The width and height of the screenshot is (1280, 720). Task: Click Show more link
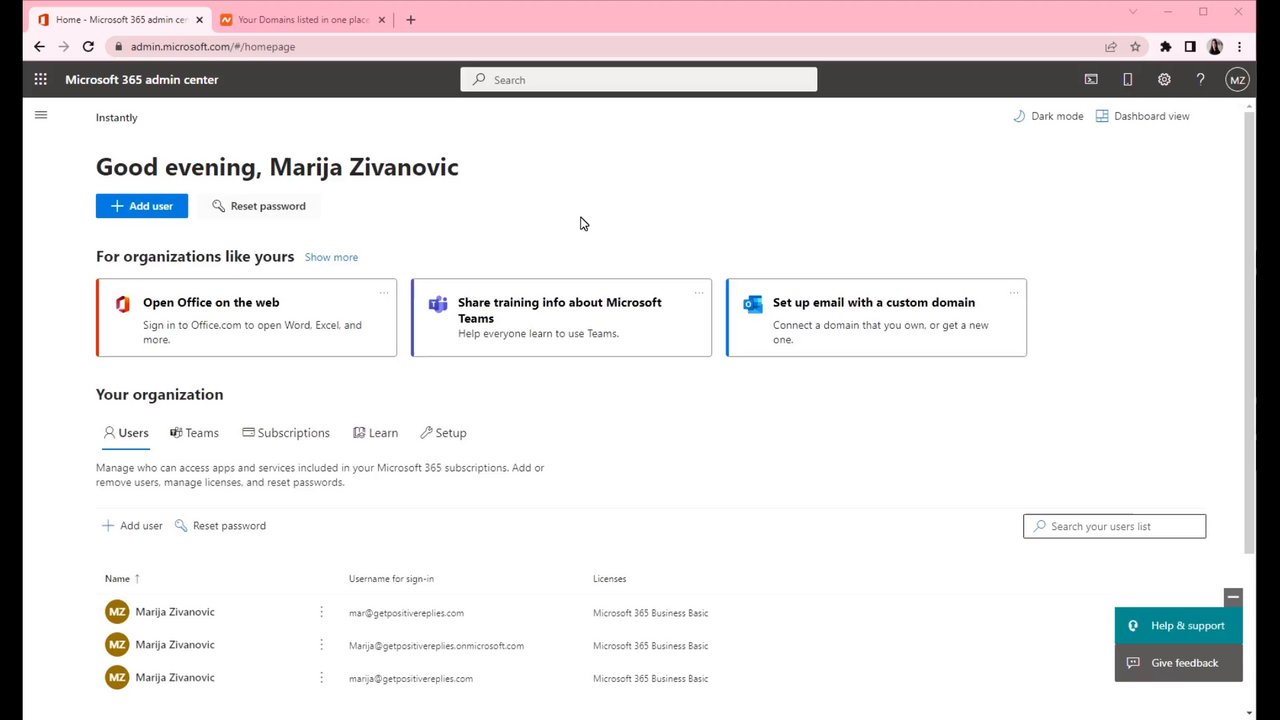331,257
